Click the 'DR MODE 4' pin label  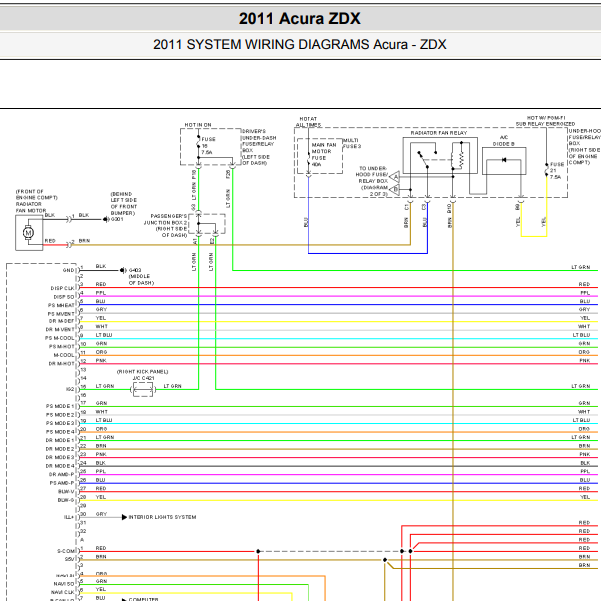[x=60, y=466]
